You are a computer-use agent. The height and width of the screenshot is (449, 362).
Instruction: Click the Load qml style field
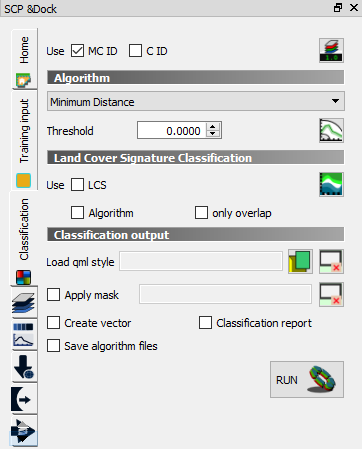[x=201, y=261]
